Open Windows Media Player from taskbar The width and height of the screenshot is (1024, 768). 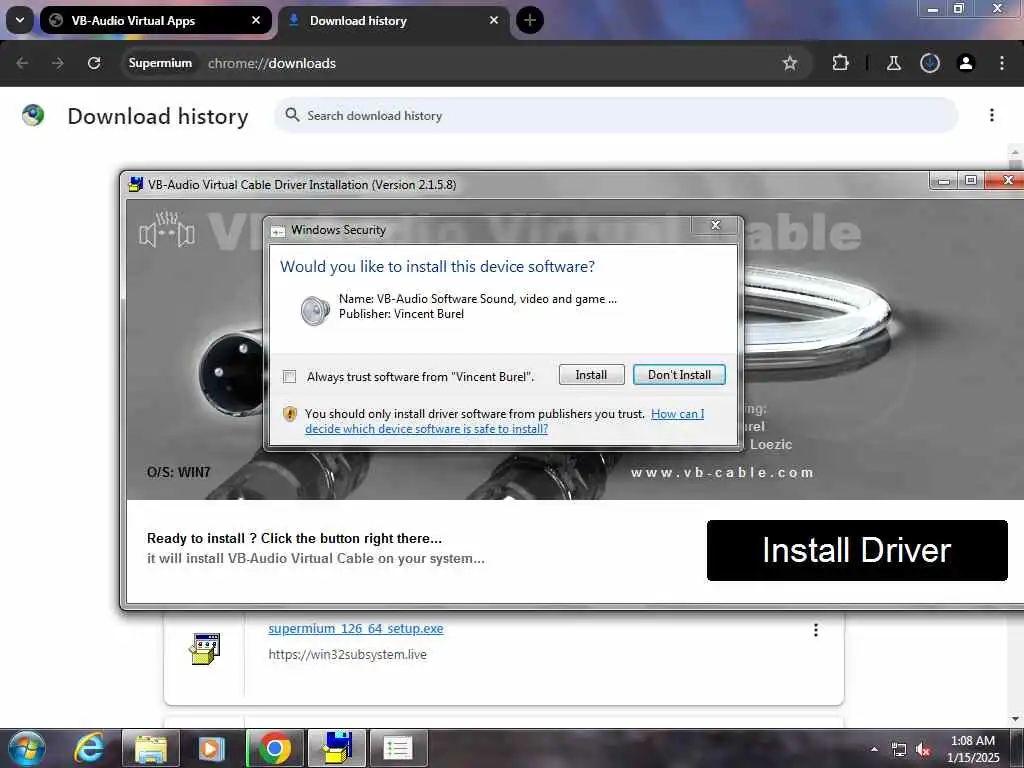pos(211,748)
